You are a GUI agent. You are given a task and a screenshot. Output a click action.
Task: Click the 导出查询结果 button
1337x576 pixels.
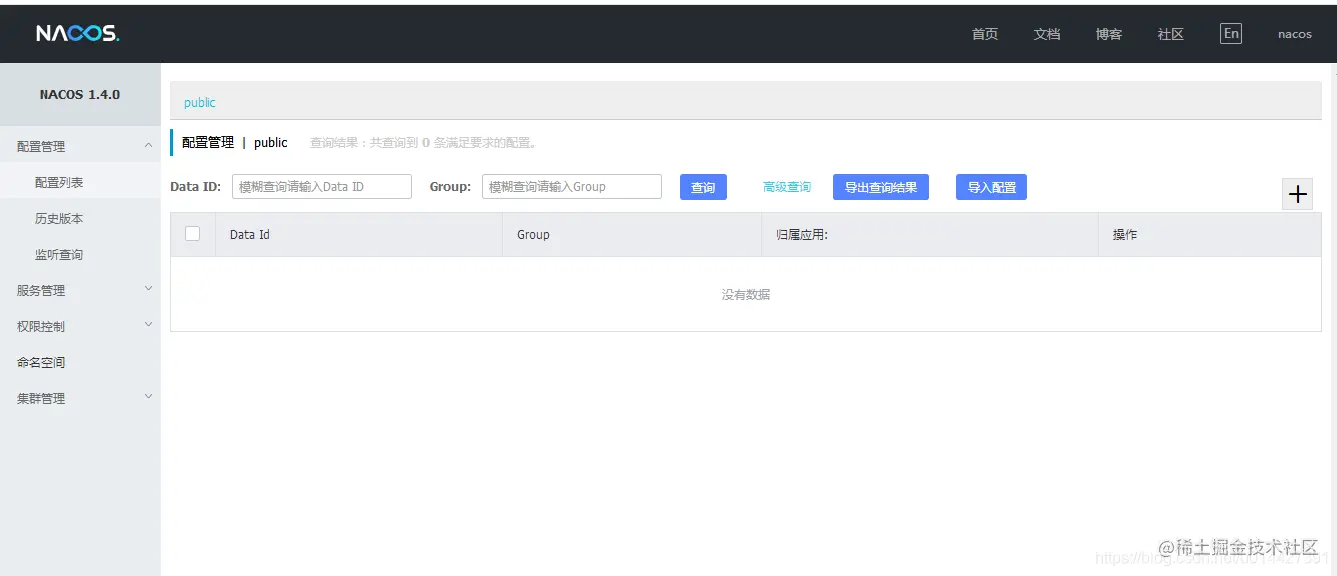tap(881, 187)
